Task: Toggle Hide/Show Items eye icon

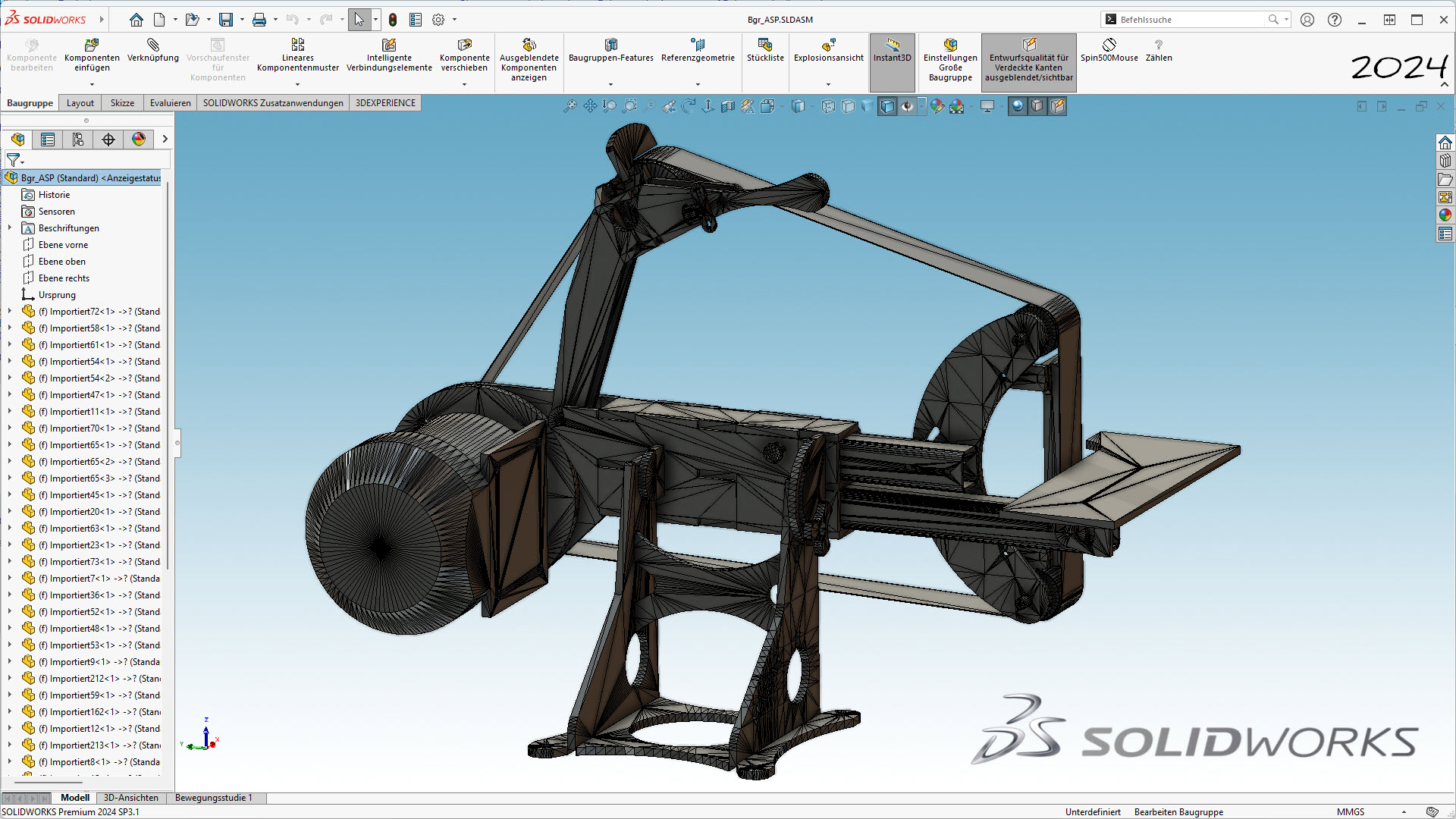Action: (907, 107)
